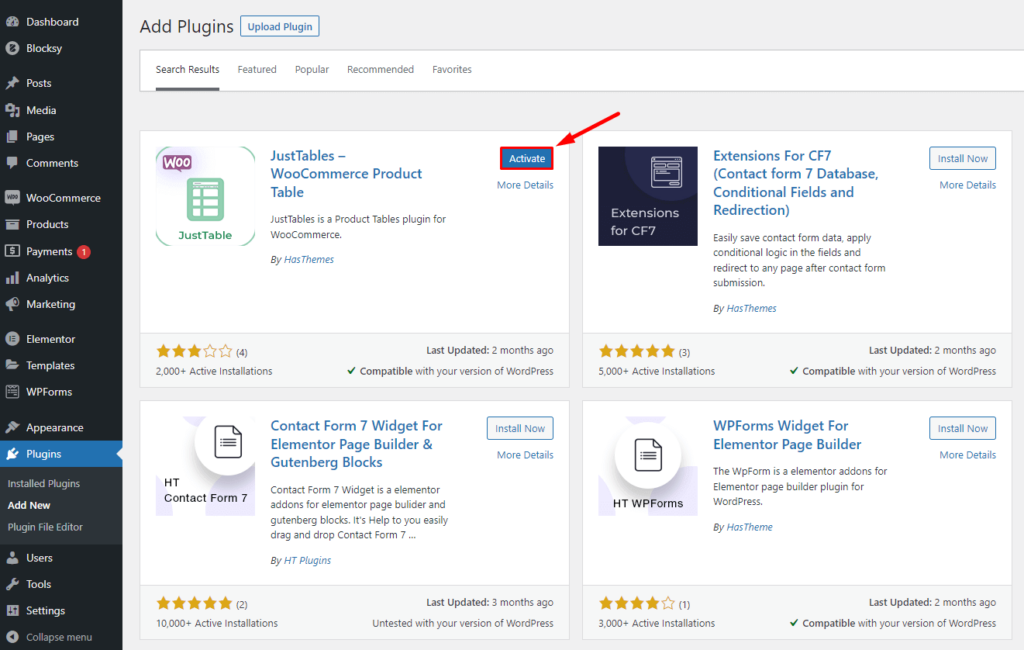Image resolution: width=1024 pixels, height=650 pixels.
Task: Install Extensions For CF7 plugin
Action: 963,158
